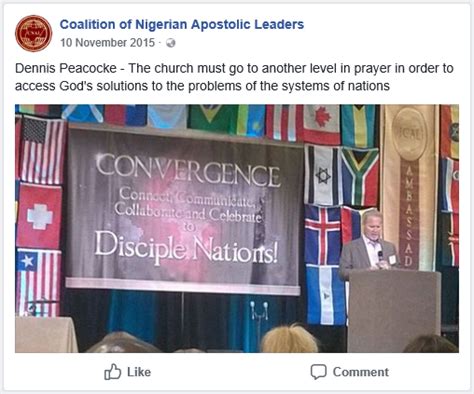The width and height of the screenshot is (474, 394).
Task: Click the Comment text label
Action: click(361, 372)
